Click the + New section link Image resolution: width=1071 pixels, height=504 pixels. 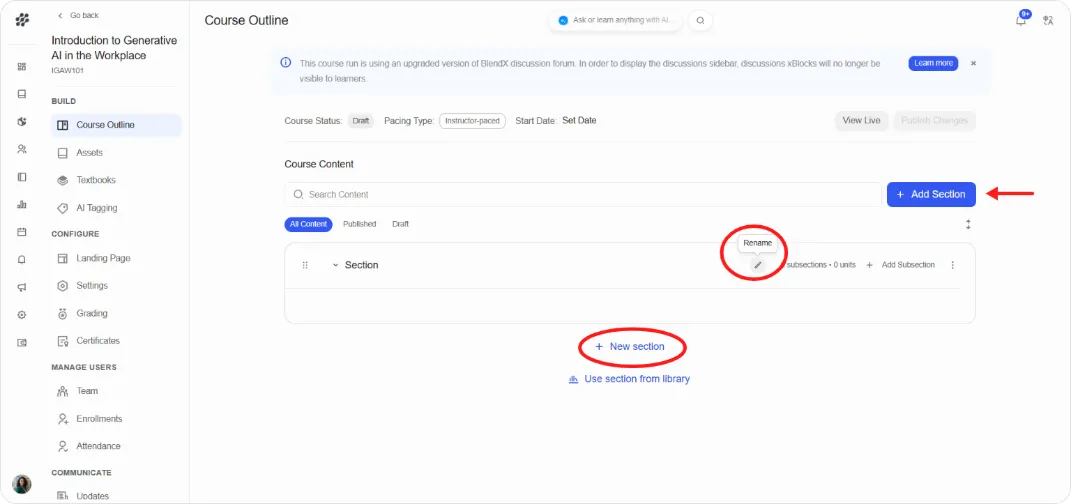tap(629, 347)
